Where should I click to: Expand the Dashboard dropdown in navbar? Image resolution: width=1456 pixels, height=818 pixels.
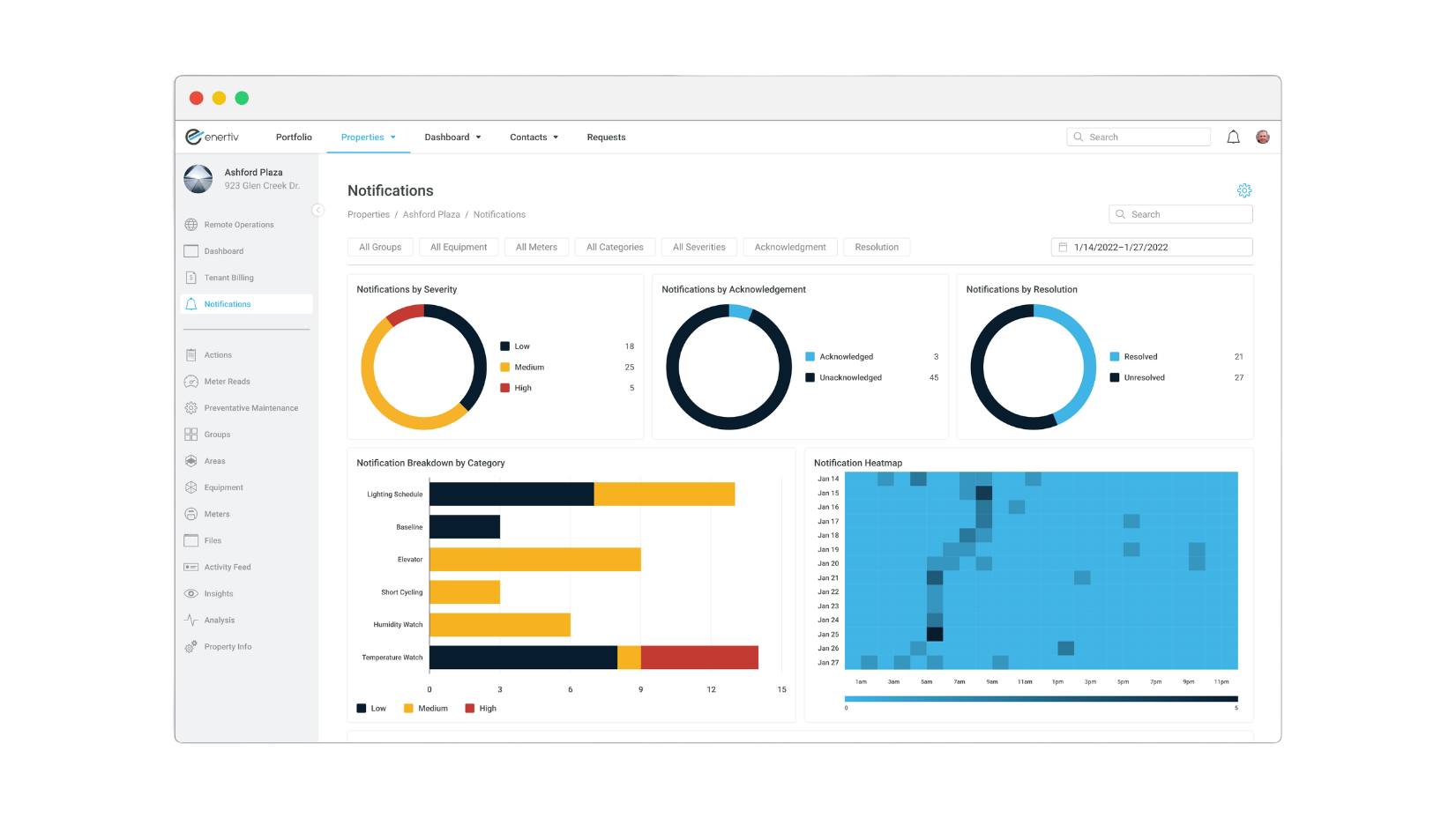point(452,138)
